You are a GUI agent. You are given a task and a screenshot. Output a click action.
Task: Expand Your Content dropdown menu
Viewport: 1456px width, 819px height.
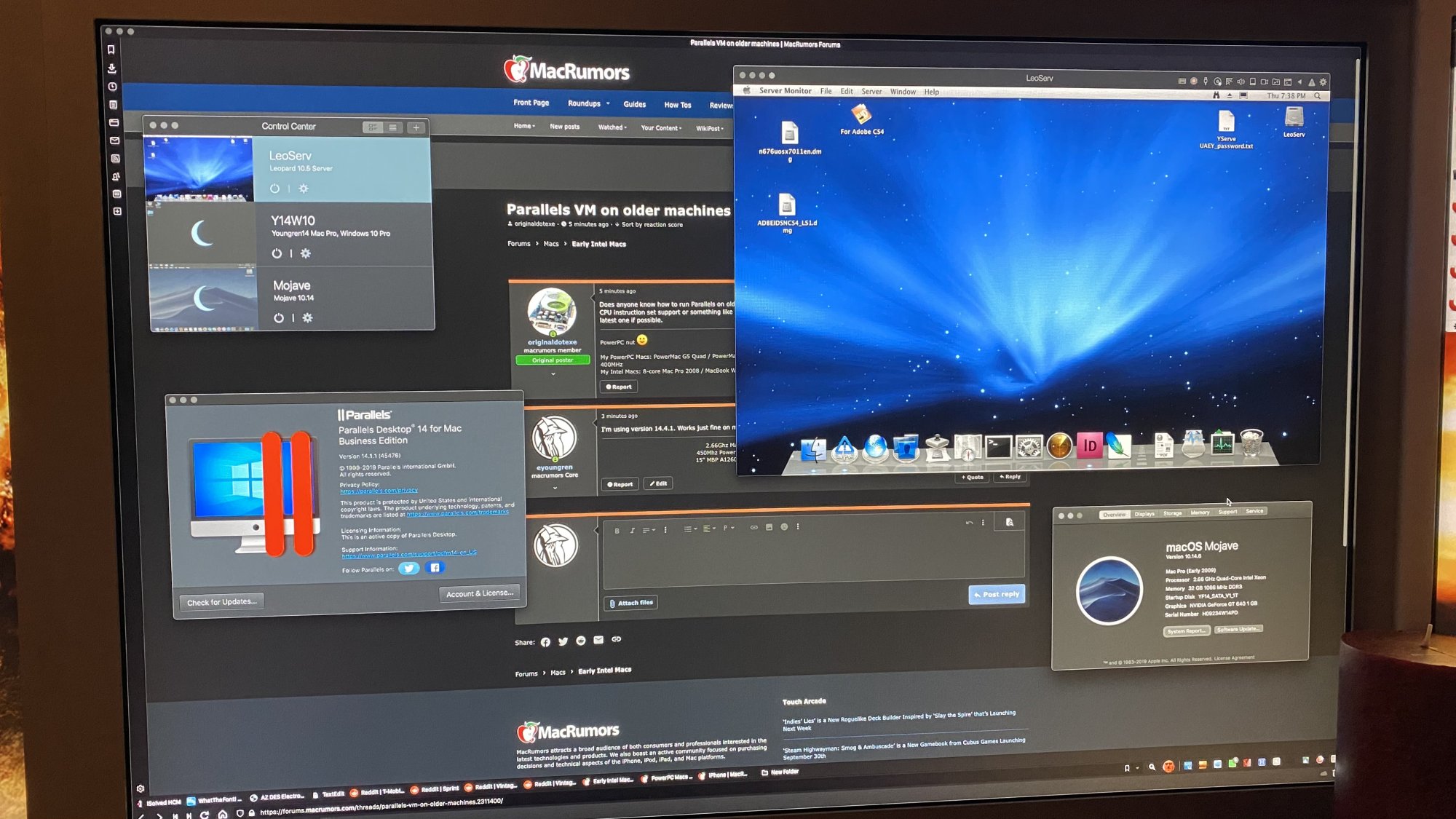click(x=661, y=128)
